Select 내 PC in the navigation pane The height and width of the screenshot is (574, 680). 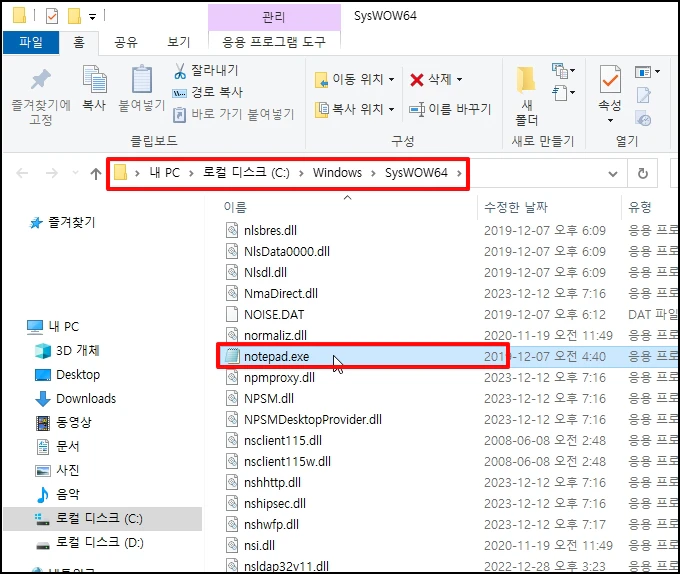click(53, 326)
